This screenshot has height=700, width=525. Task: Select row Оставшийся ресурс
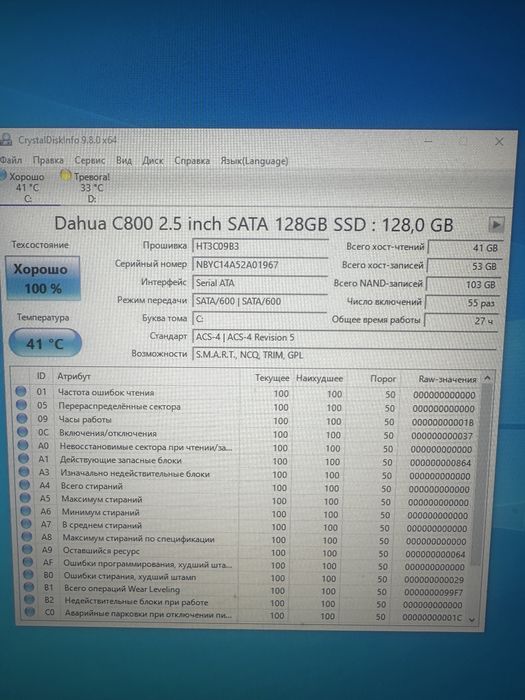tap(246, 552)
